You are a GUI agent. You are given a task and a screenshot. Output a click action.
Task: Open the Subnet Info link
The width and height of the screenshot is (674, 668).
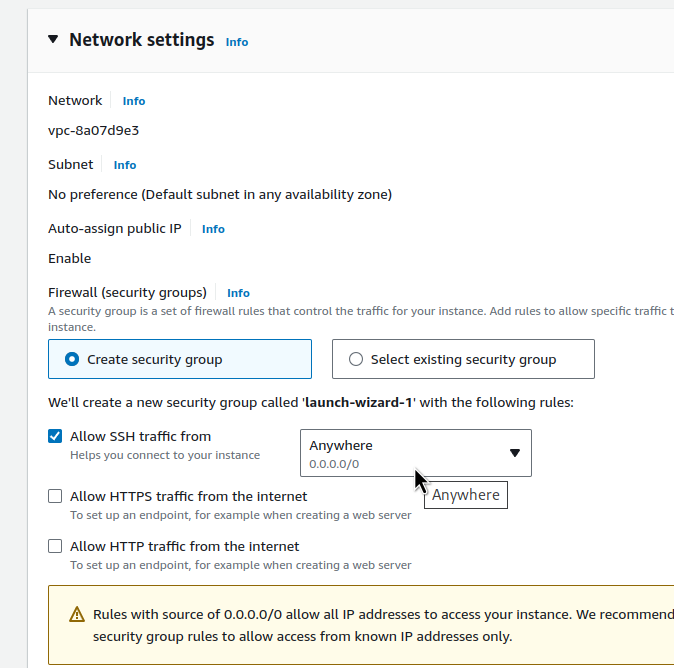125,165
